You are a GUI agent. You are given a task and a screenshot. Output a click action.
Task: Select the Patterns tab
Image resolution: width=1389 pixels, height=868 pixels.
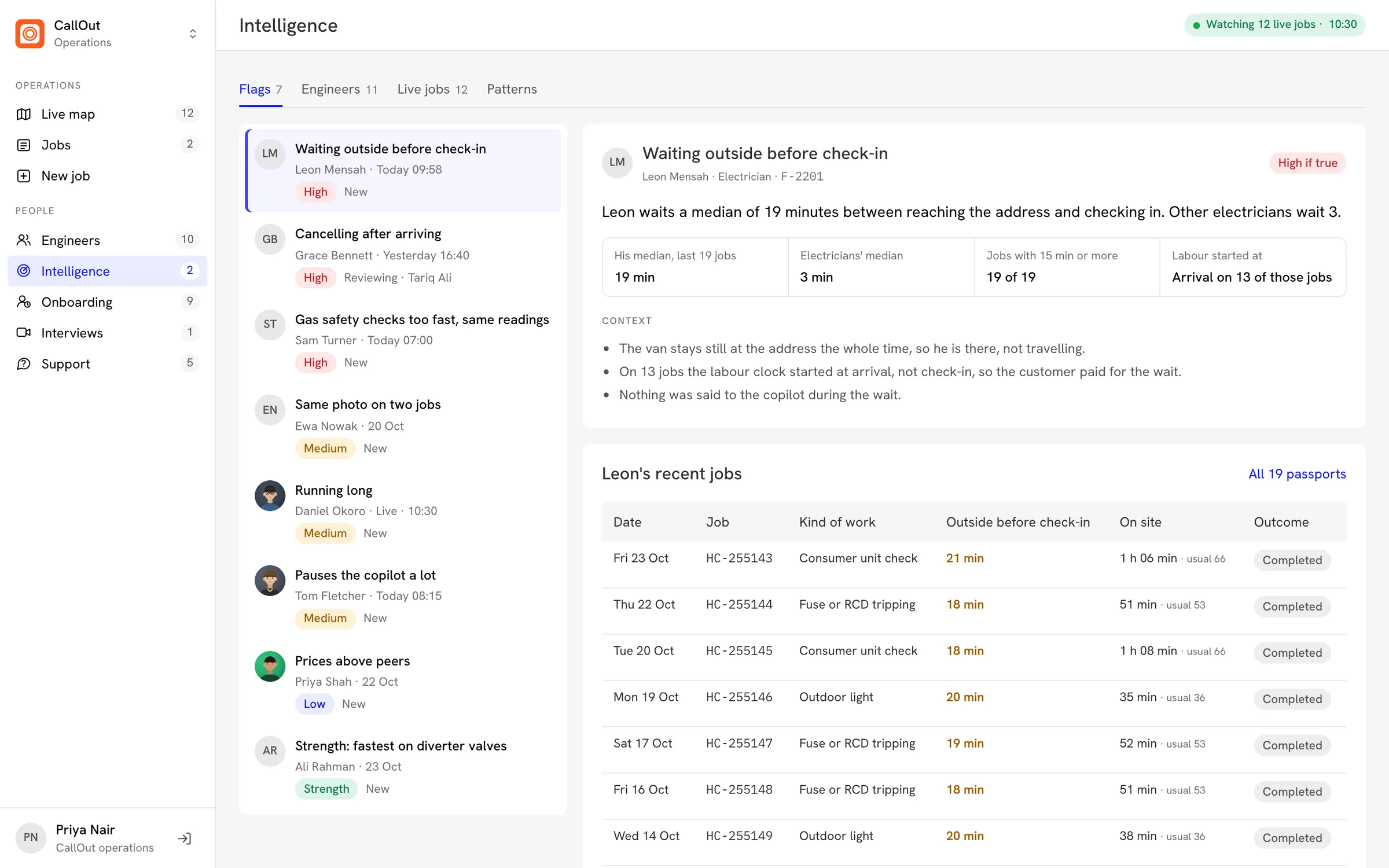click(x=512, y=89)
